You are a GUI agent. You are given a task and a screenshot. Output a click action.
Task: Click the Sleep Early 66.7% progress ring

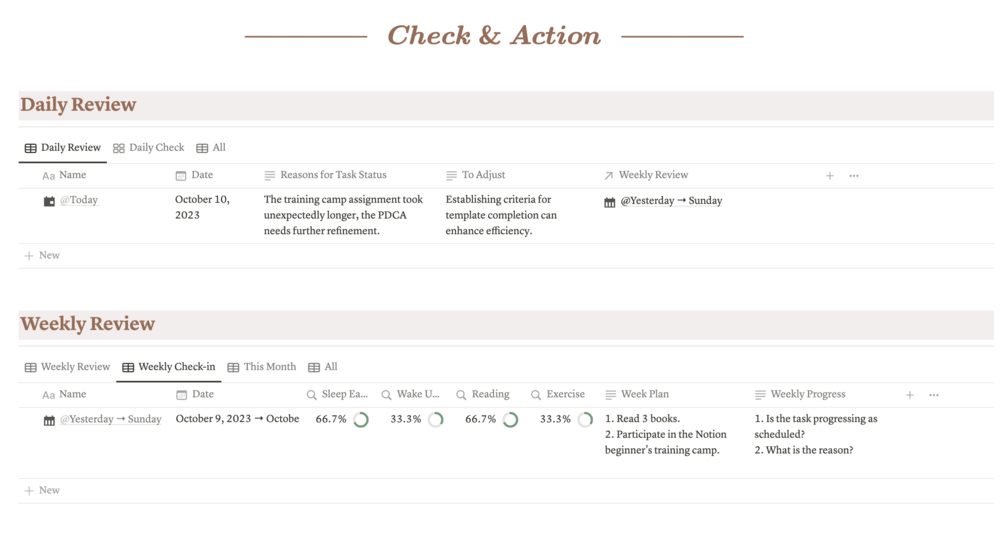[361, 420]
